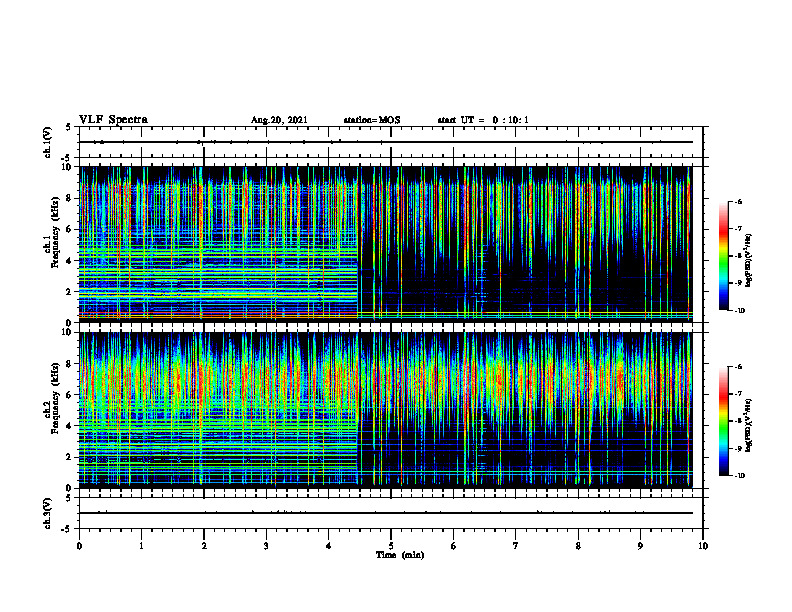Click the "-6" label on ch.2 colorbar
This screenshot has height=612, width=792.
(x=738, y=367)
